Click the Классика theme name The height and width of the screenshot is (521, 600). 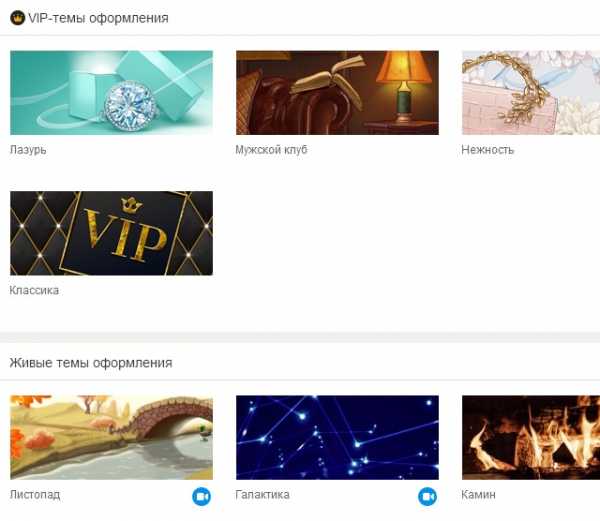(x=34, y=290)
